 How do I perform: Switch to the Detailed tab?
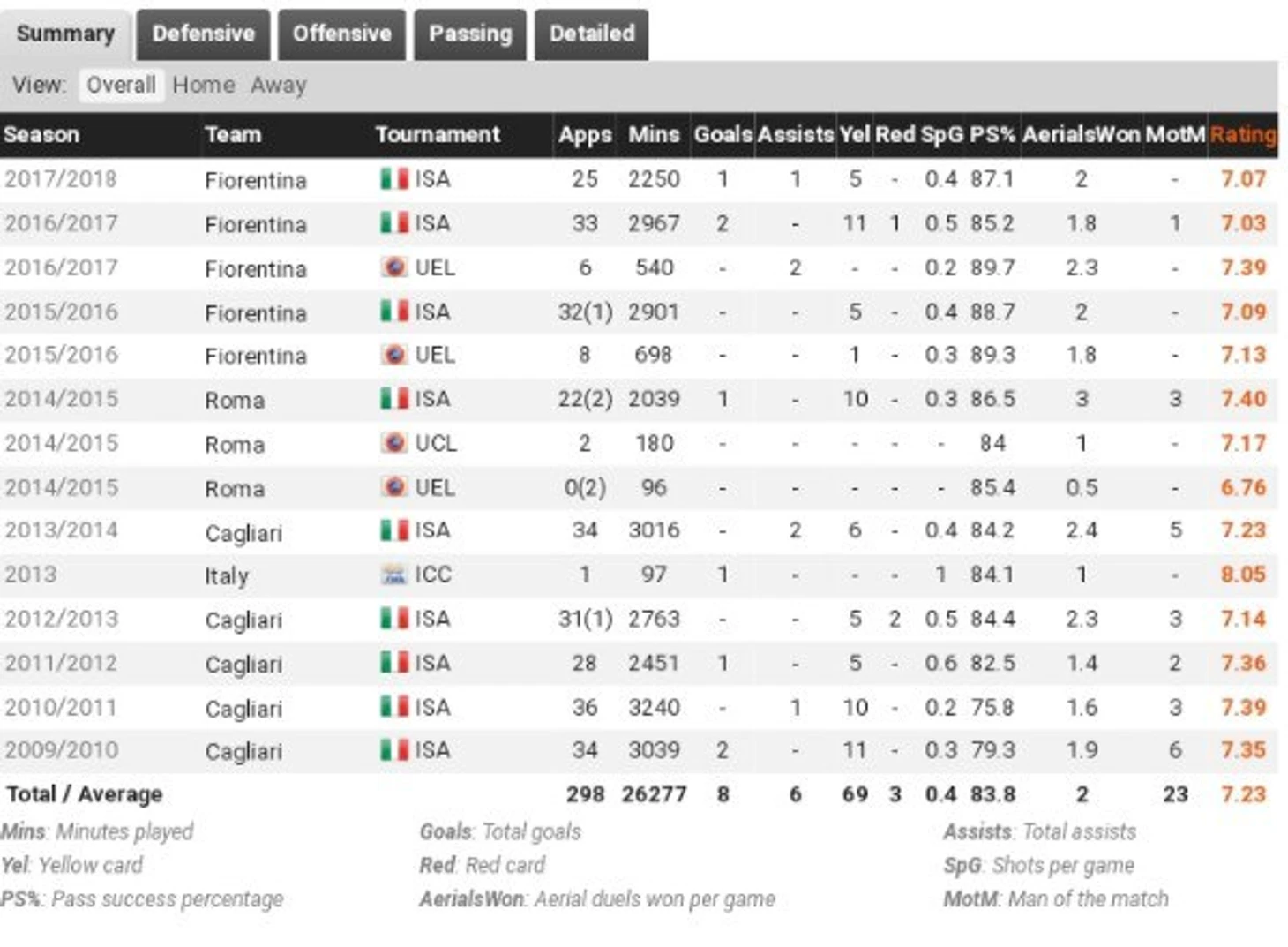592,34
